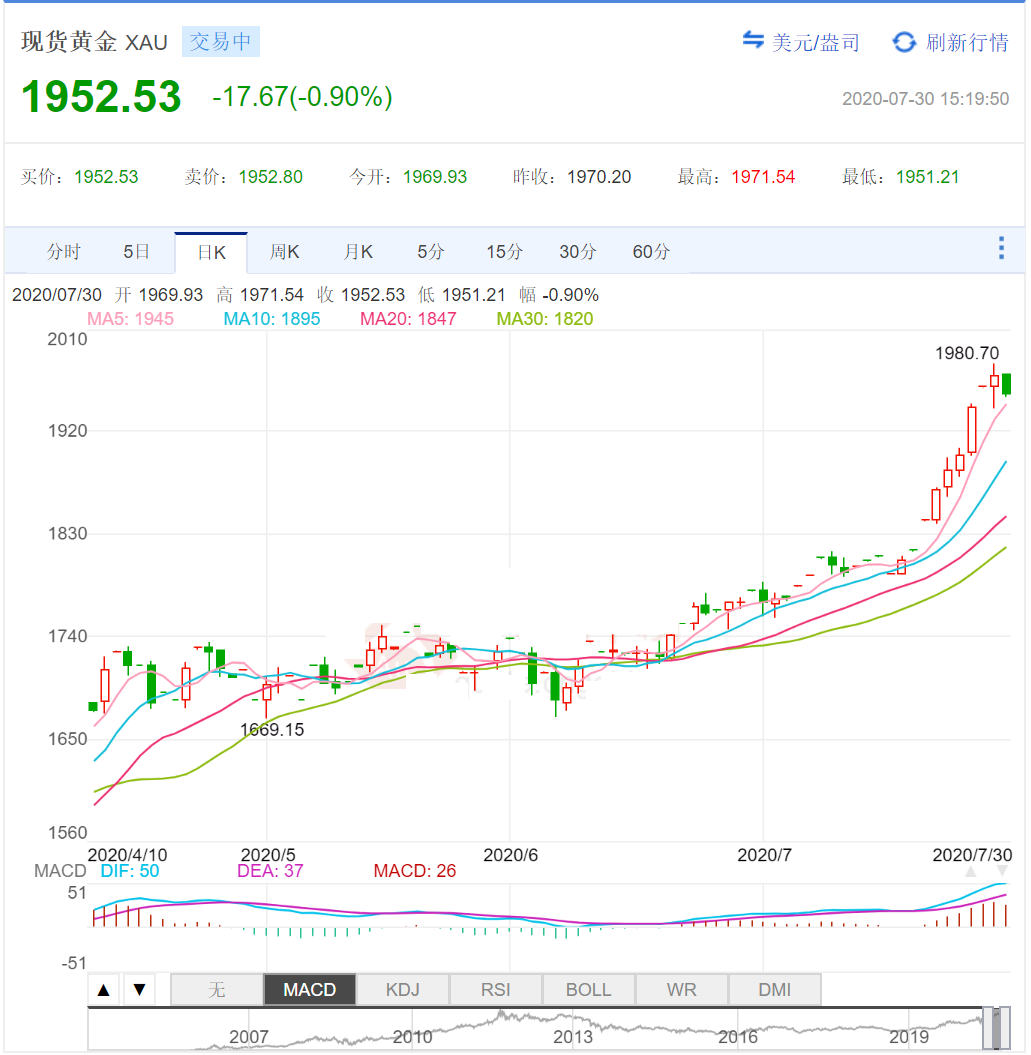Click the gray down triangle above MACD panel

coord(1002,872)
